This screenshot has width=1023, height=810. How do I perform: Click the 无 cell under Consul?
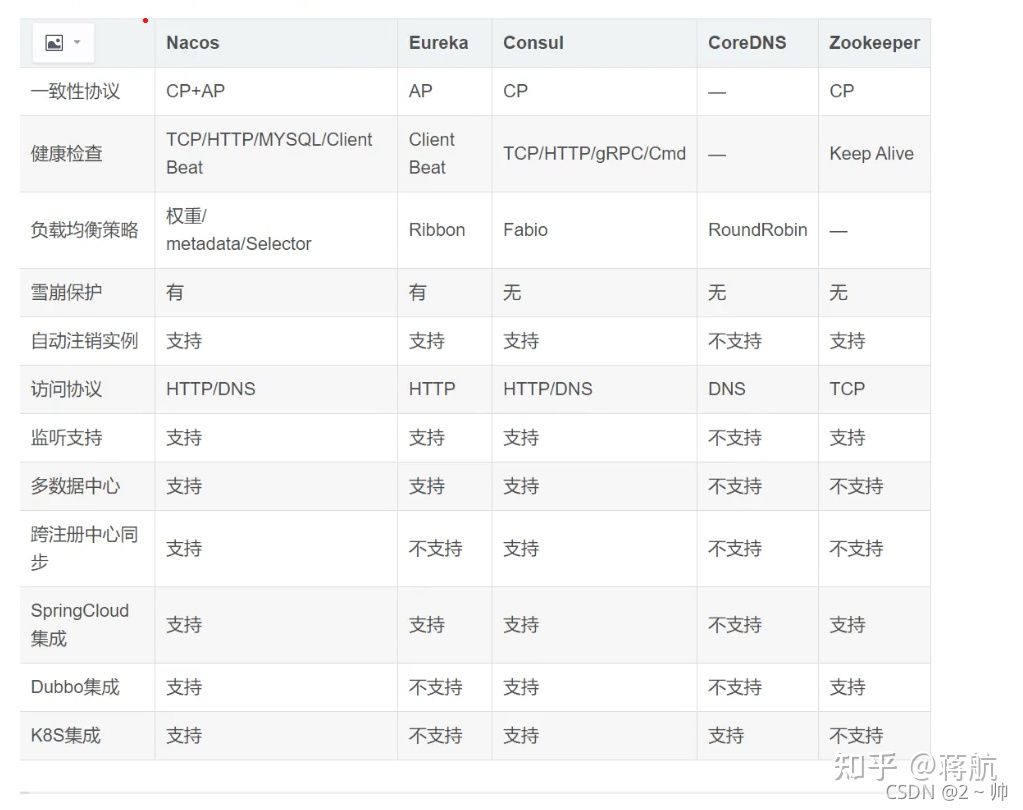[x=512, y=292]
